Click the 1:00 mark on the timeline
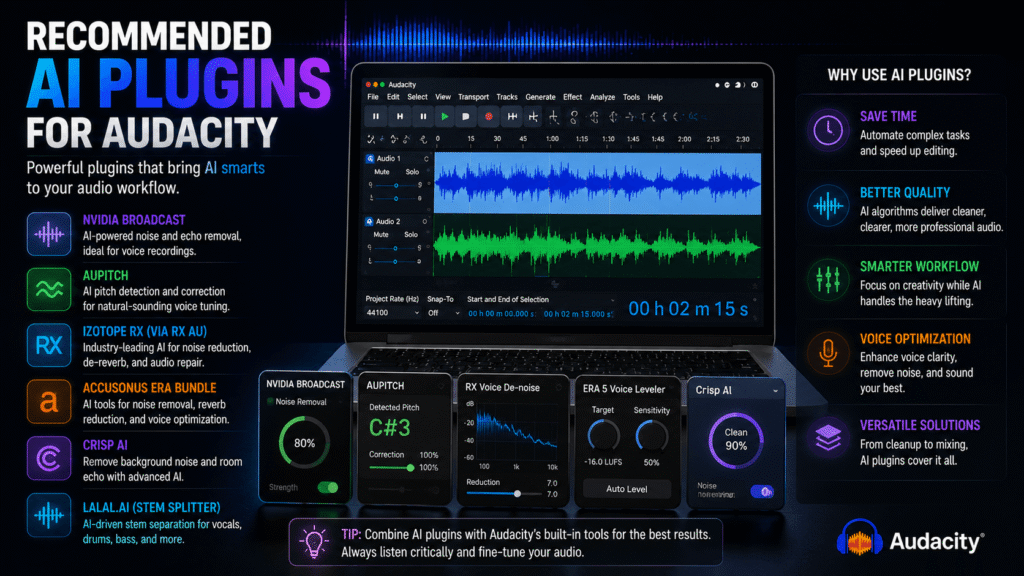 click(x=552, y=139)
